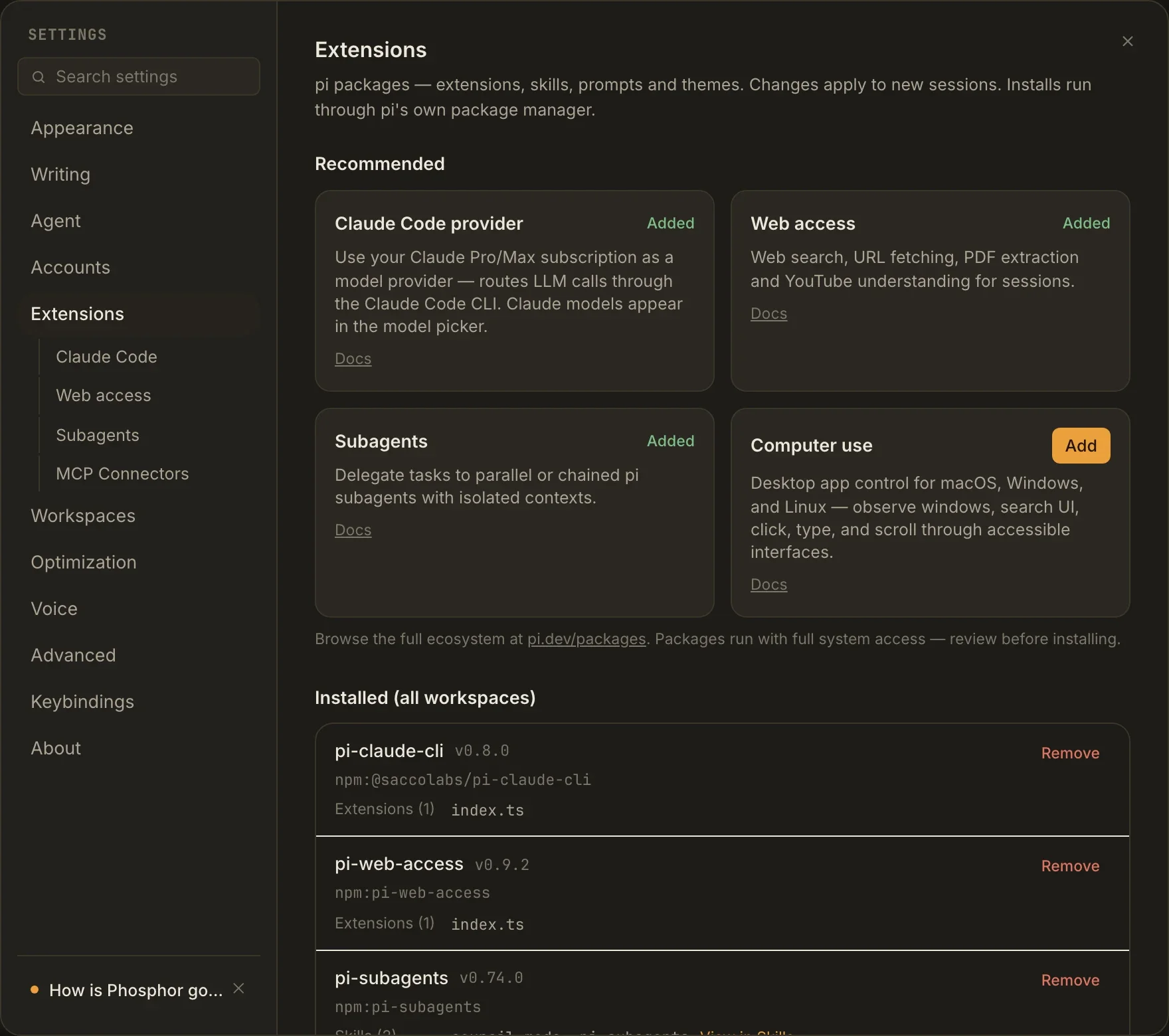This screenshot has width=1169, height=1036.
Task: Click the v0.74.0 version of pi-subagents
Action: (x=492, y=978)
